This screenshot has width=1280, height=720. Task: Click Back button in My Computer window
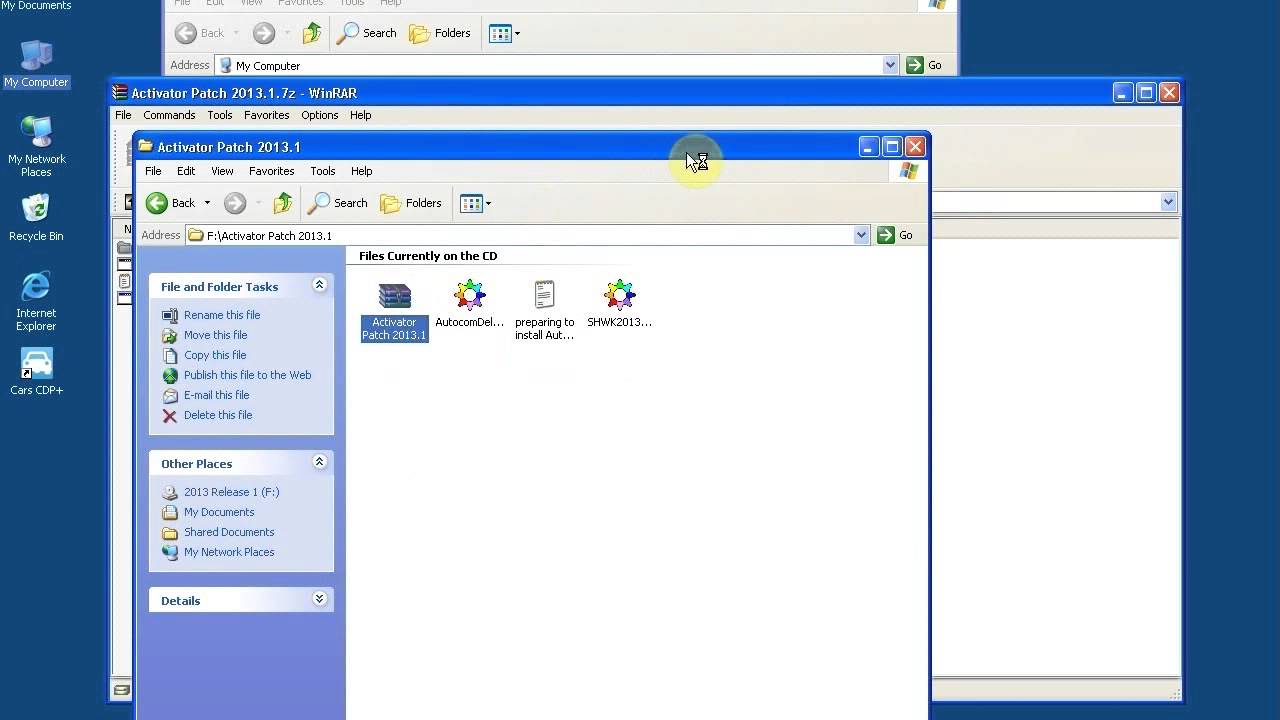(x=200, y=33)
